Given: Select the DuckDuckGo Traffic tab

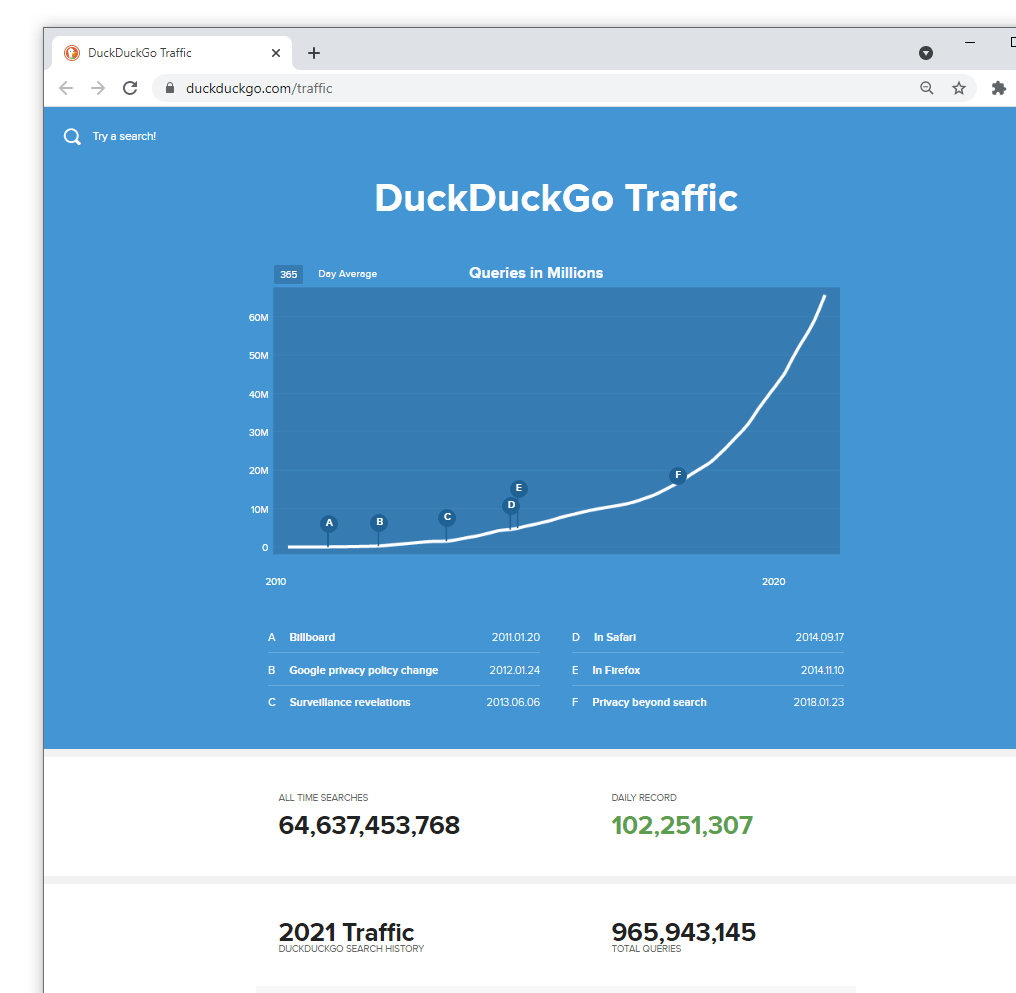Looking at the screenshot, I should (x=172, y=53).
